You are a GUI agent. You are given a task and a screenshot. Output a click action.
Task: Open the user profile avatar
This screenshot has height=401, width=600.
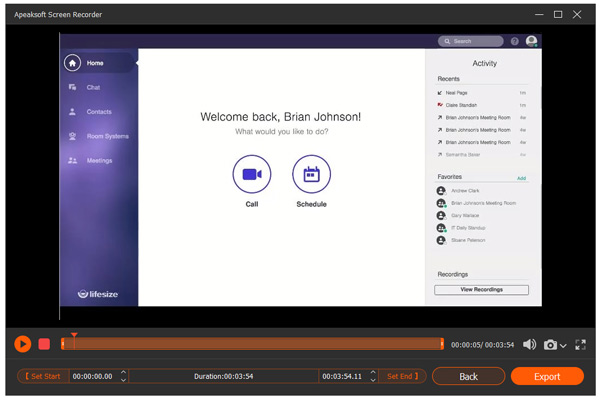(532, 41)
